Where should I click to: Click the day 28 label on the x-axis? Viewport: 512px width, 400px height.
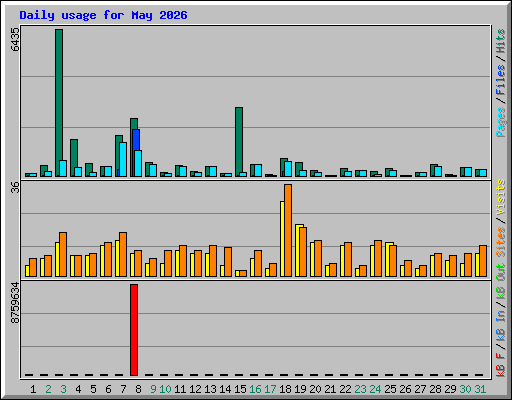tap(435, 389)
